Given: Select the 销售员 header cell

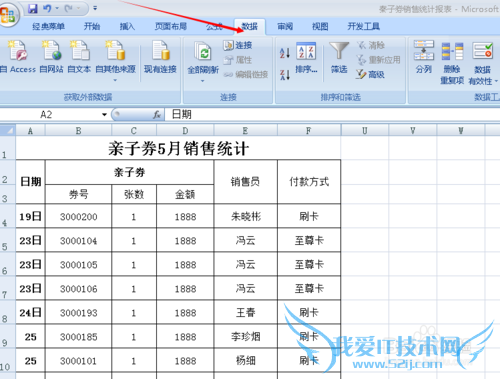Looking at the screenshot, I should 245,182.
